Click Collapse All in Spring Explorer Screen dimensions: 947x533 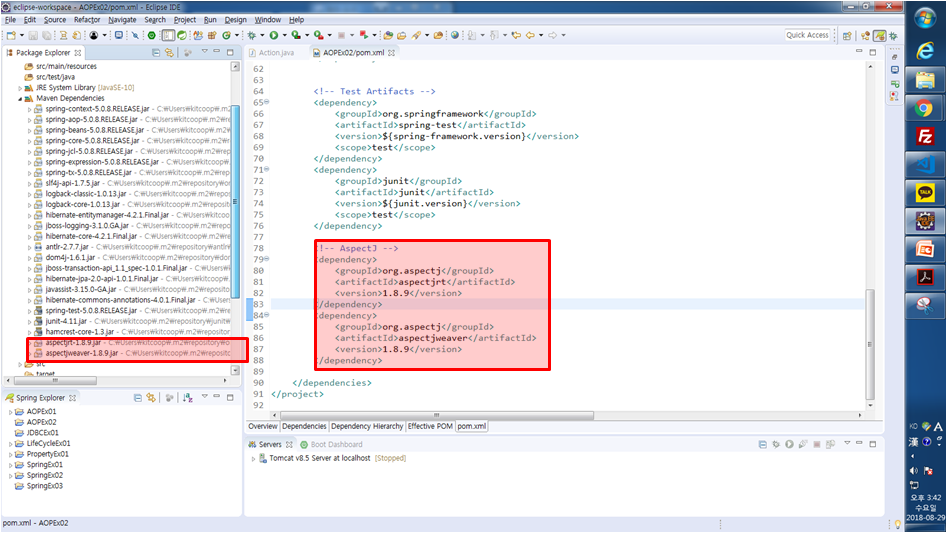138,398
